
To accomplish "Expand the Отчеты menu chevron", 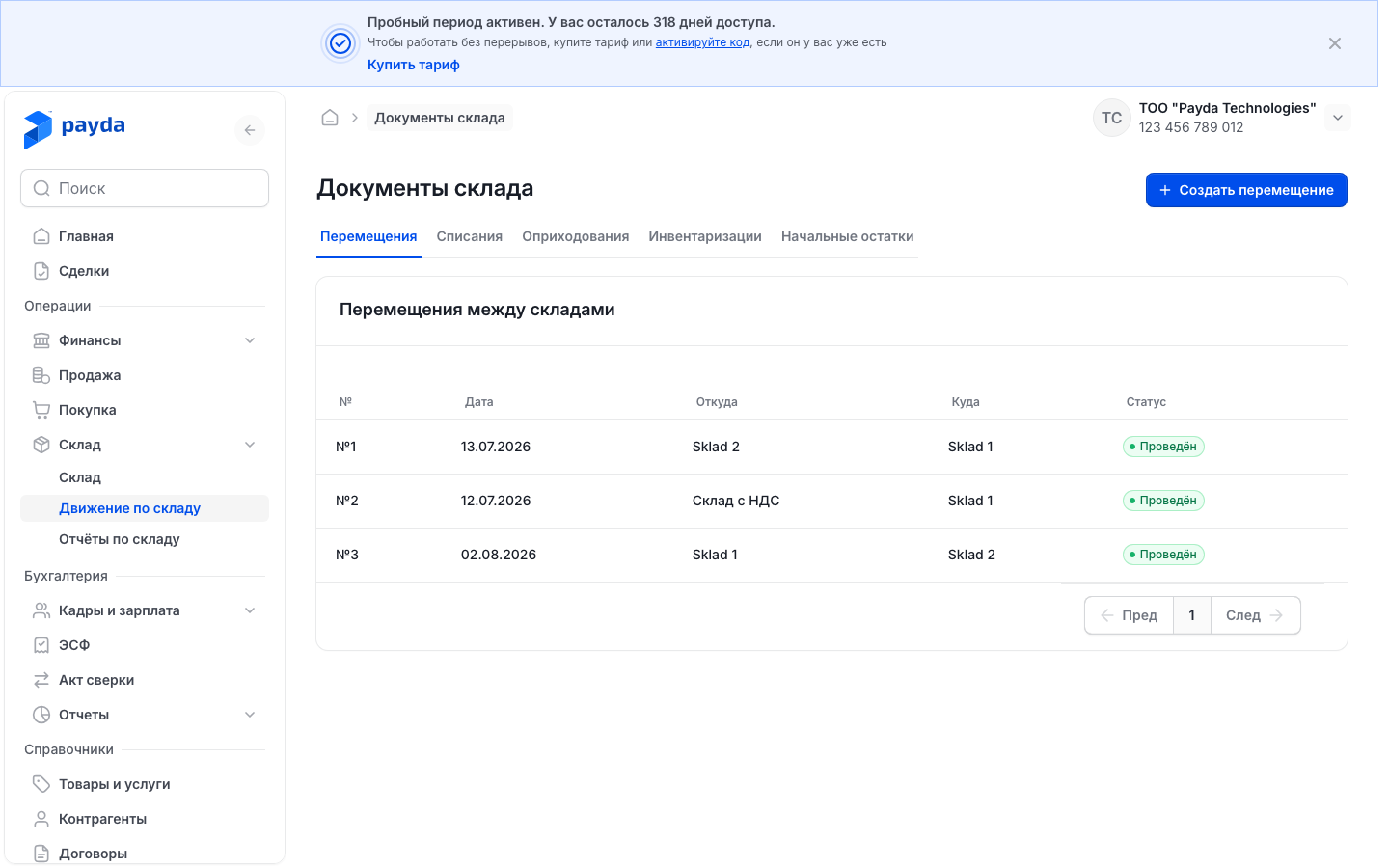I will tap(250, 715).
